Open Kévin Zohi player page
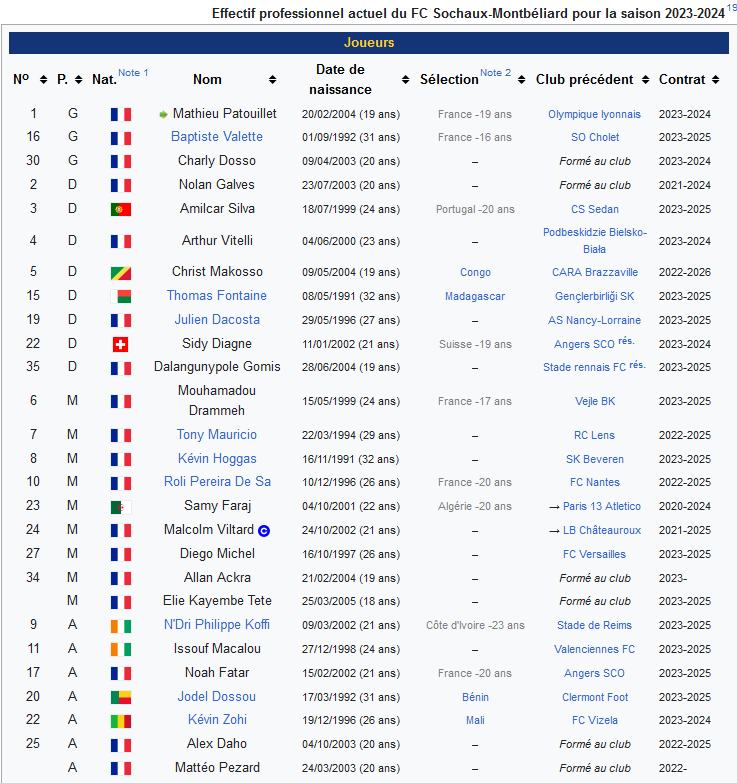This screenshot has height=783, width=737. [217, 720]
